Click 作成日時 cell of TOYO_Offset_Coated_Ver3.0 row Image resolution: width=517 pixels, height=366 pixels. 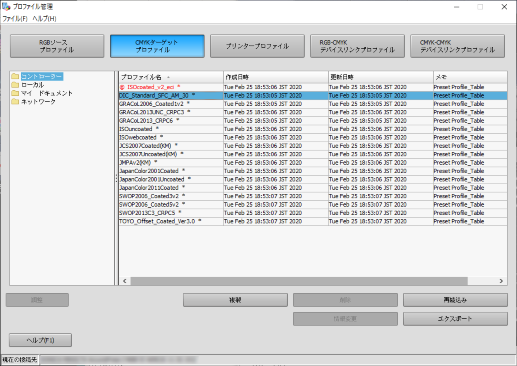point(276,221)
